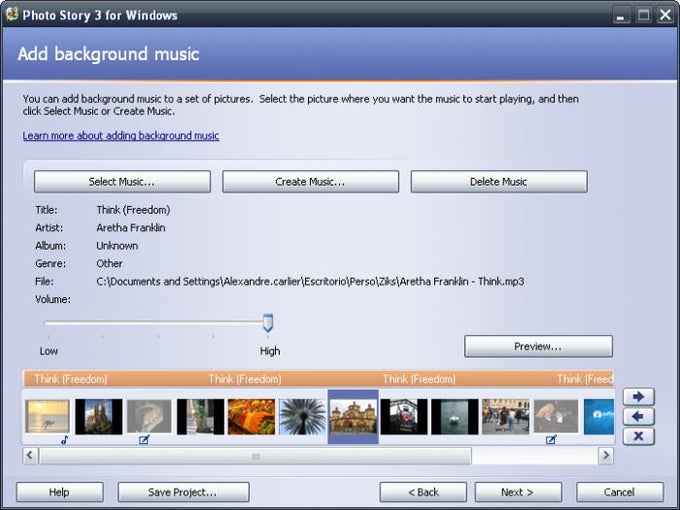Remove selected picture with X button

pyautogui.click(x=638, y=436)
